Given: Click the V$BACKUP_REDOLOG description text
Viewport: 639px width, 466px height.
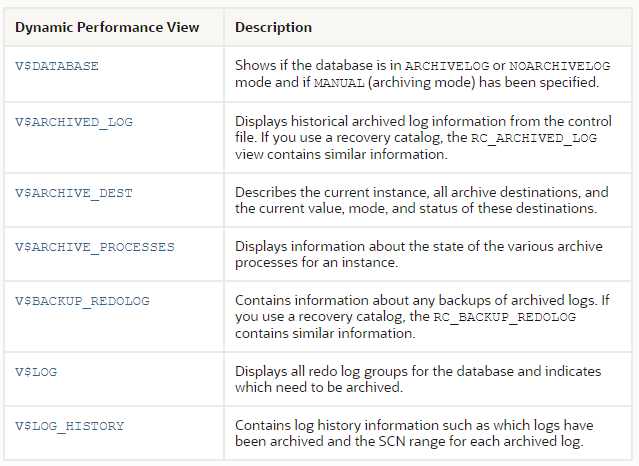Looking at the screenshot, I should click(x=422, y=317).
